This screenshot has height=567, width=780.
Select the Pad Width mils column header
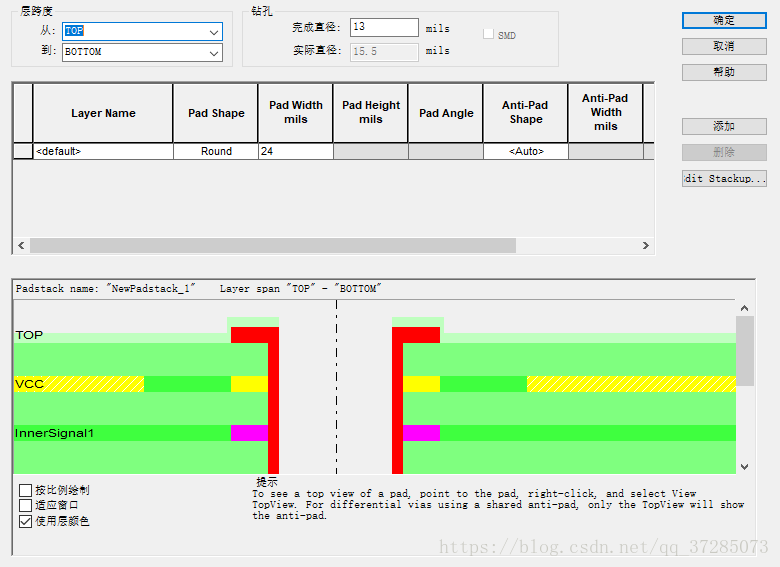click(x=295, y=113)
